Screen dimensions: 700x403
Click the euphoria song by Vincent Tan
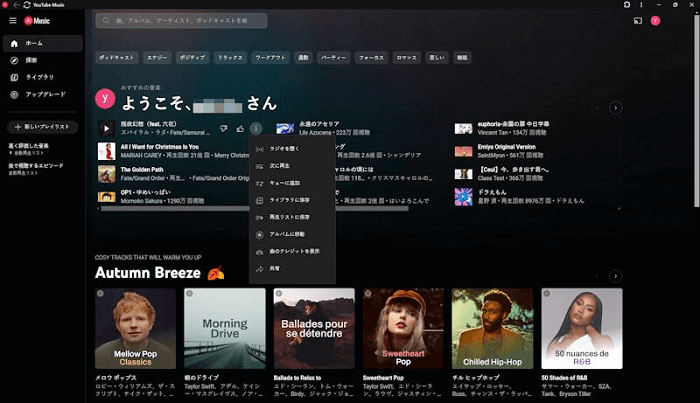[x=513, y=124]
